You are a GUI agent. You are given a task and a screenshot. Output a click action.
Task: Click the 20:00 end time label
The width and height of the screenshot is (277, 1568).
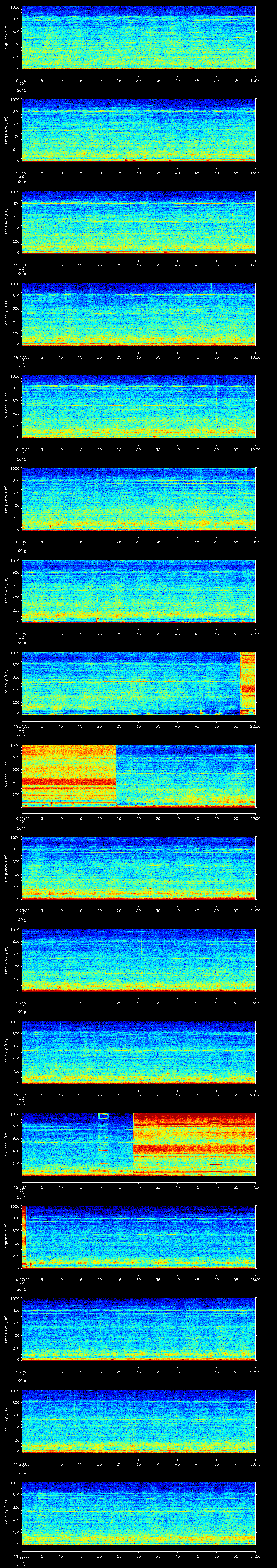(x=255, y=542)
